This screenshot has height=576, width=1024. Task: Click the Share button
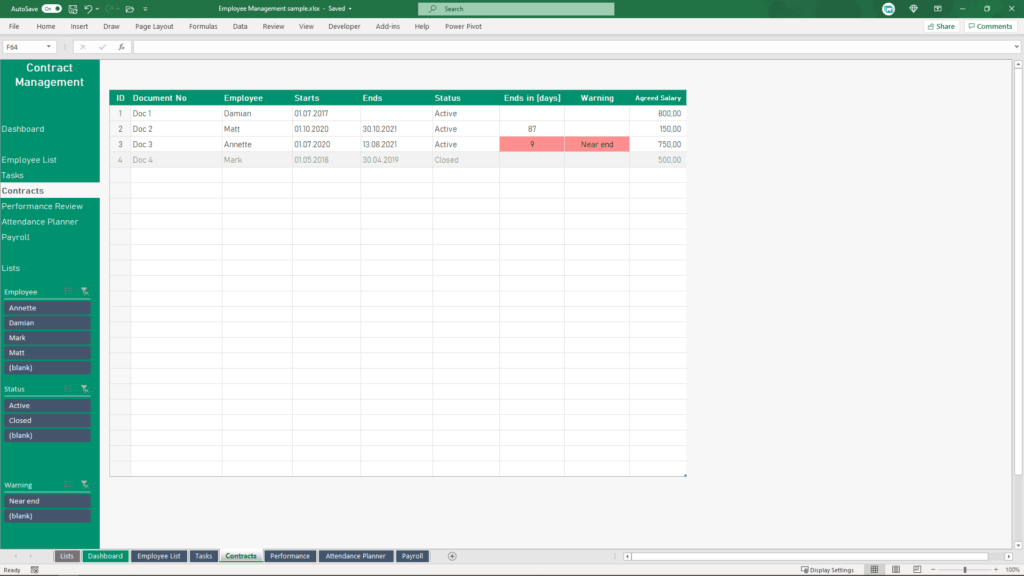click(x=939, y=26)
